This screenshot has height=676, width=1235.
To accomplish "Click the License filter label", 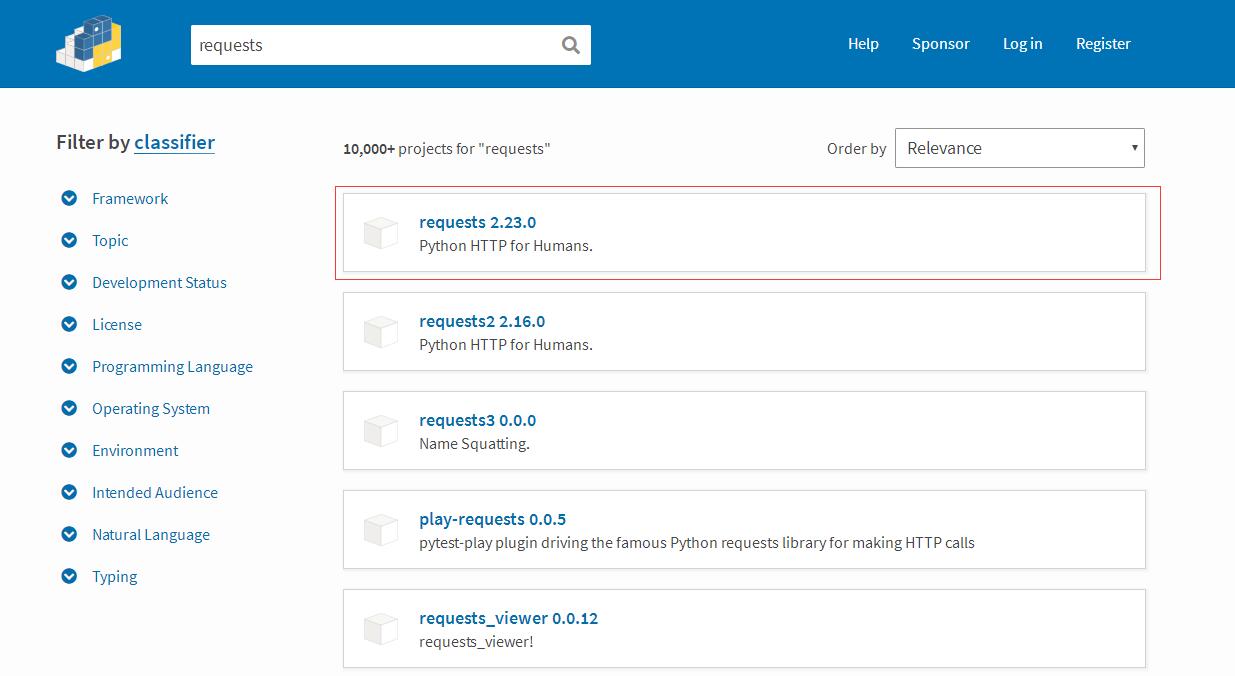I will [x=117, y=325].
